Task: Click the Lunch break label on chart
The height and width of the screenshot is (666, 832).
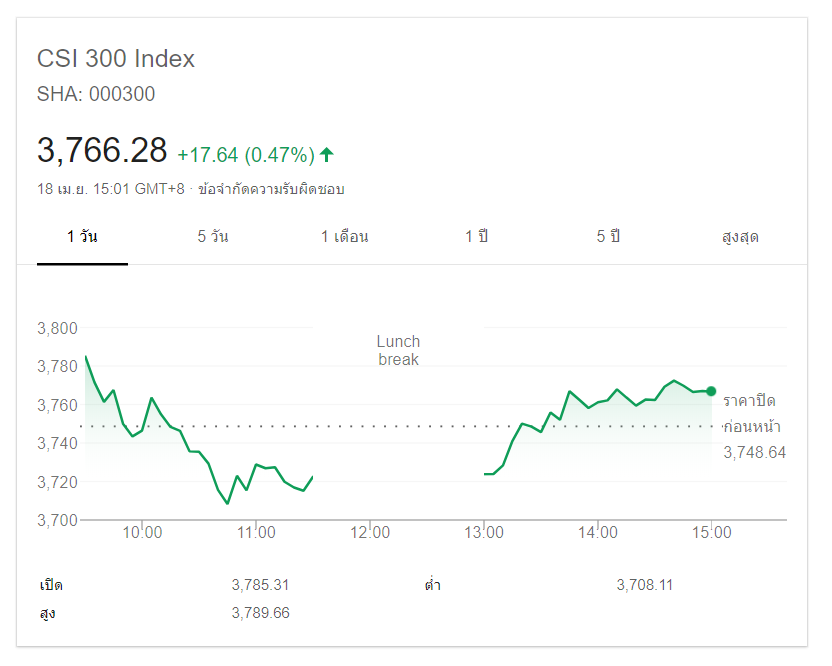Action: coord(398,350)
